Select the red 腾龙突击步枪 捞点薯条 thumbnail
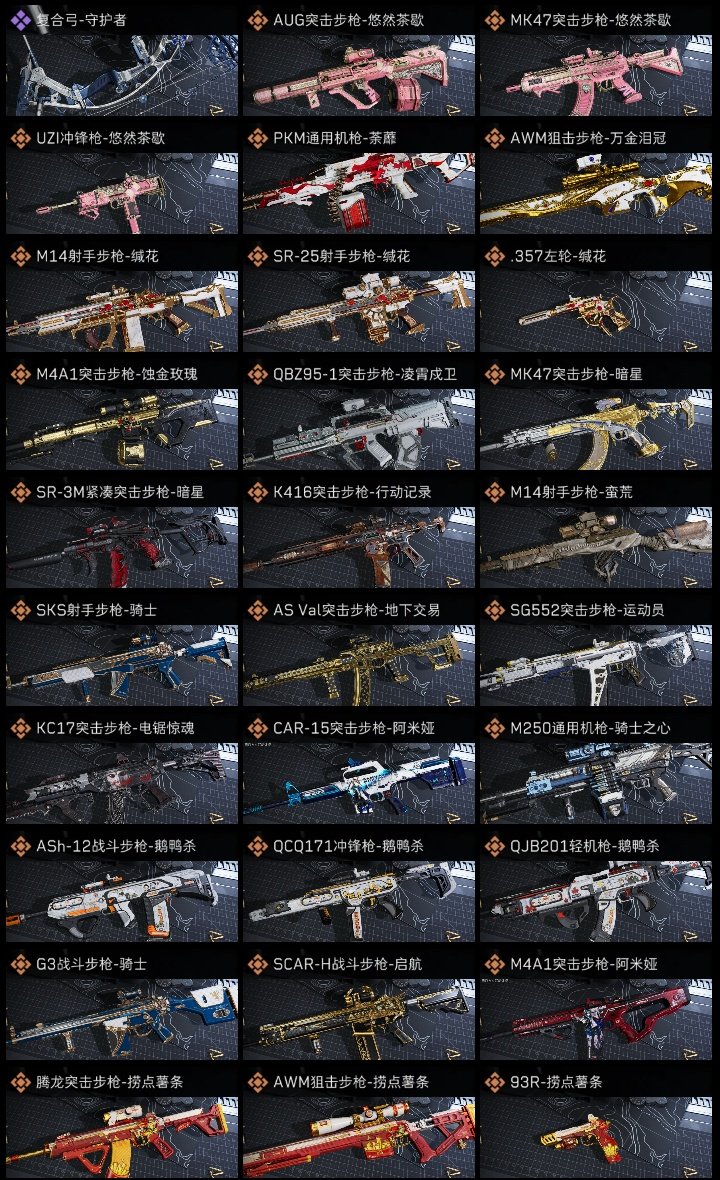 click(x=122, y=1136)
